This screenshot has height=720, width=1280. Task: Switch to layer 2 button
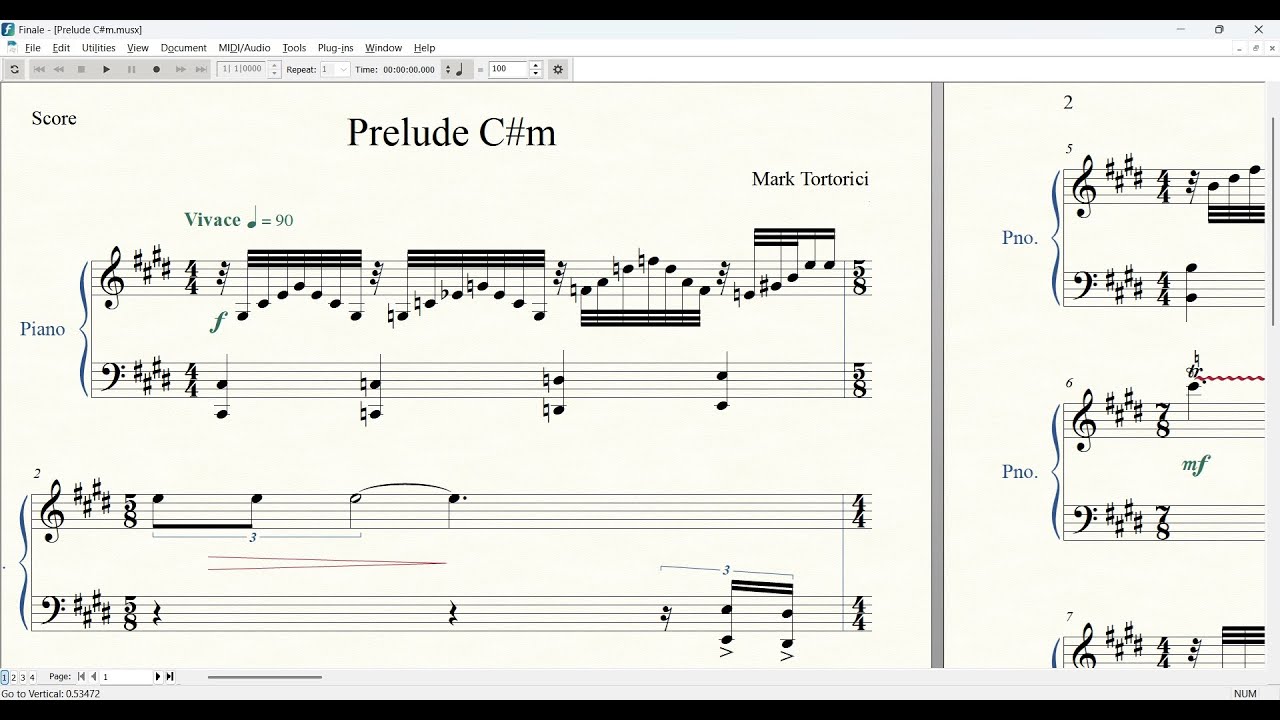13,677
